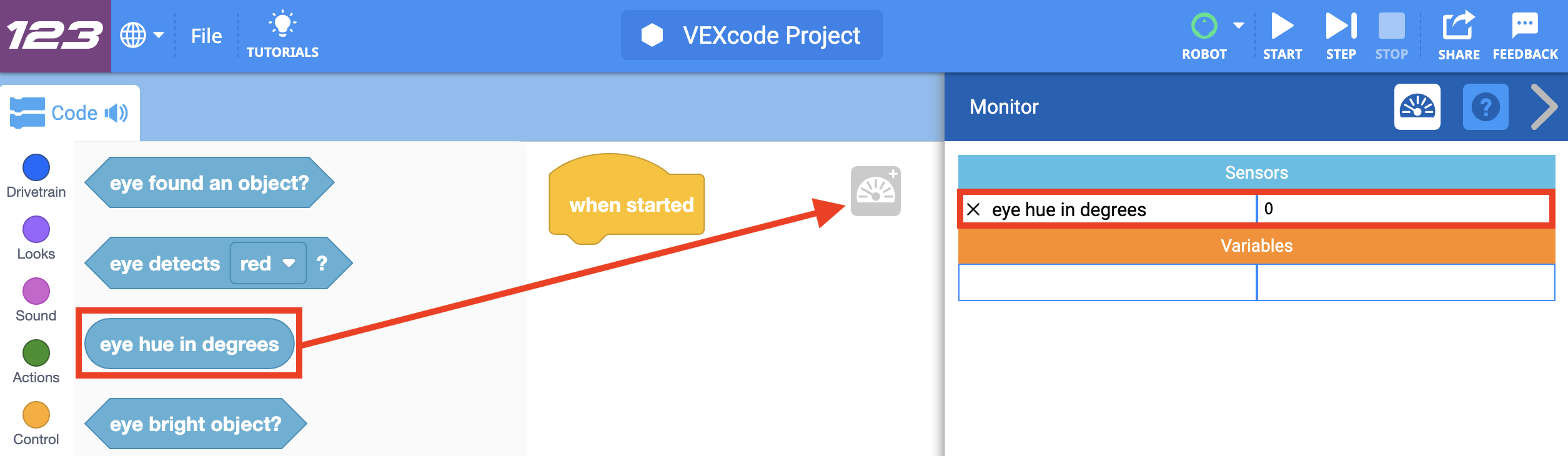The image size is (1568, 456).
Task: Remove eye hue in degrees from Sensors
Action: pyautogui.click(x=975, y=210)
